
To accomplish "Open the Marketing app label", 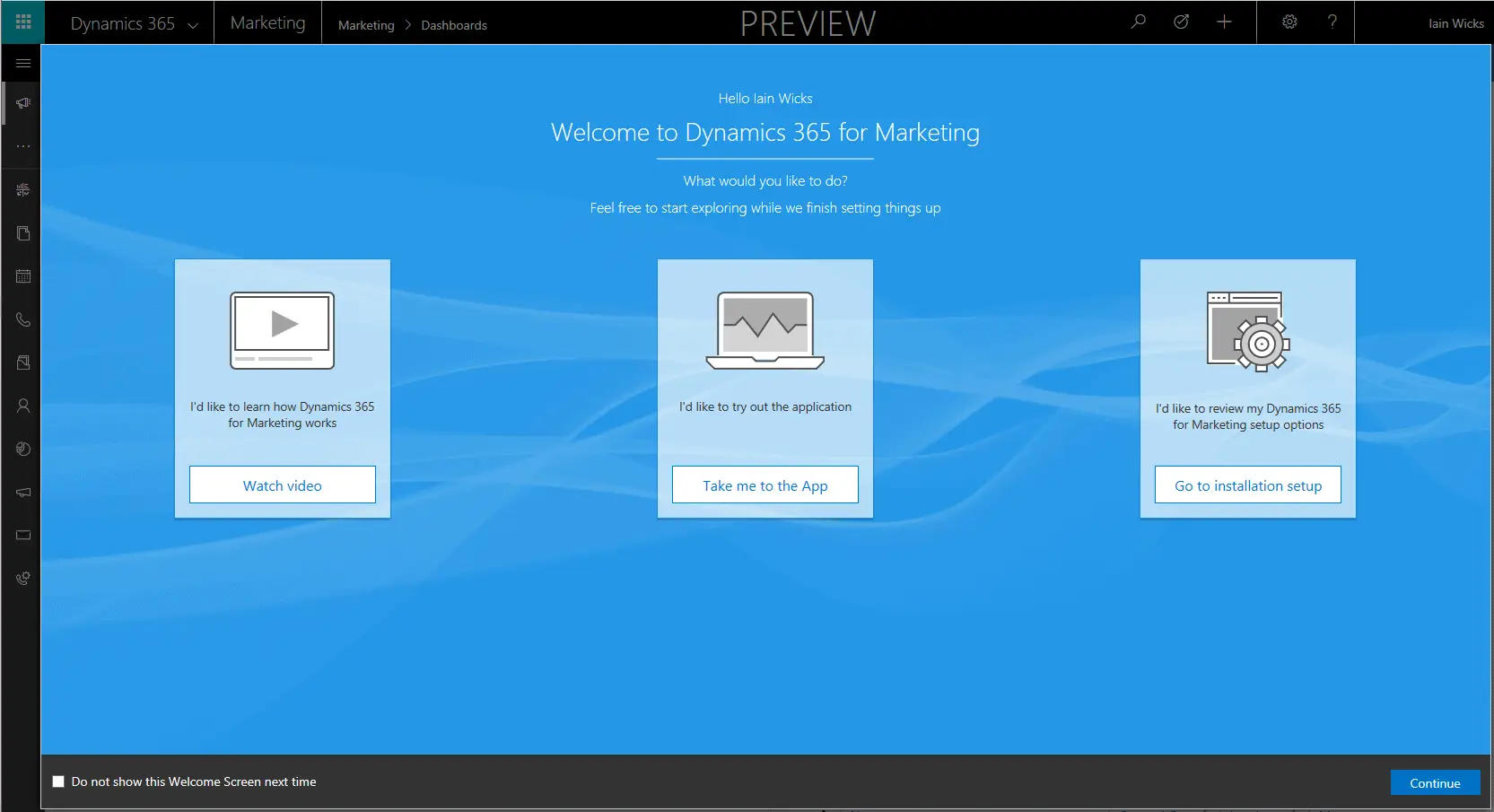I will pyautogui.click(x=267, y=23).
